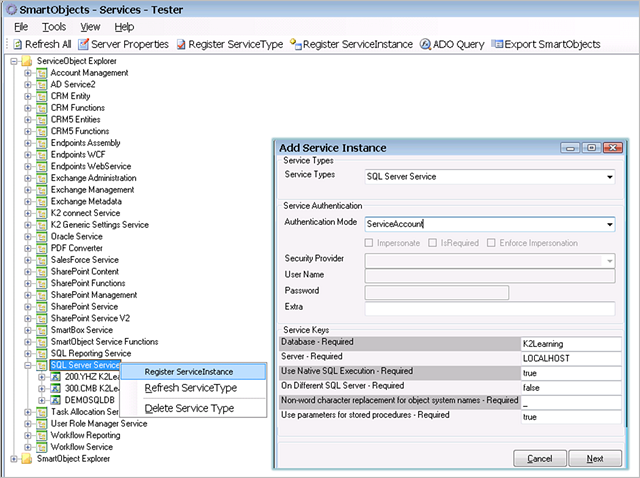Image resolution: width=640 pixels, height=478 pixels.
Task: Edit the Use Native SQL Execution value
Action: pos(571,373)
